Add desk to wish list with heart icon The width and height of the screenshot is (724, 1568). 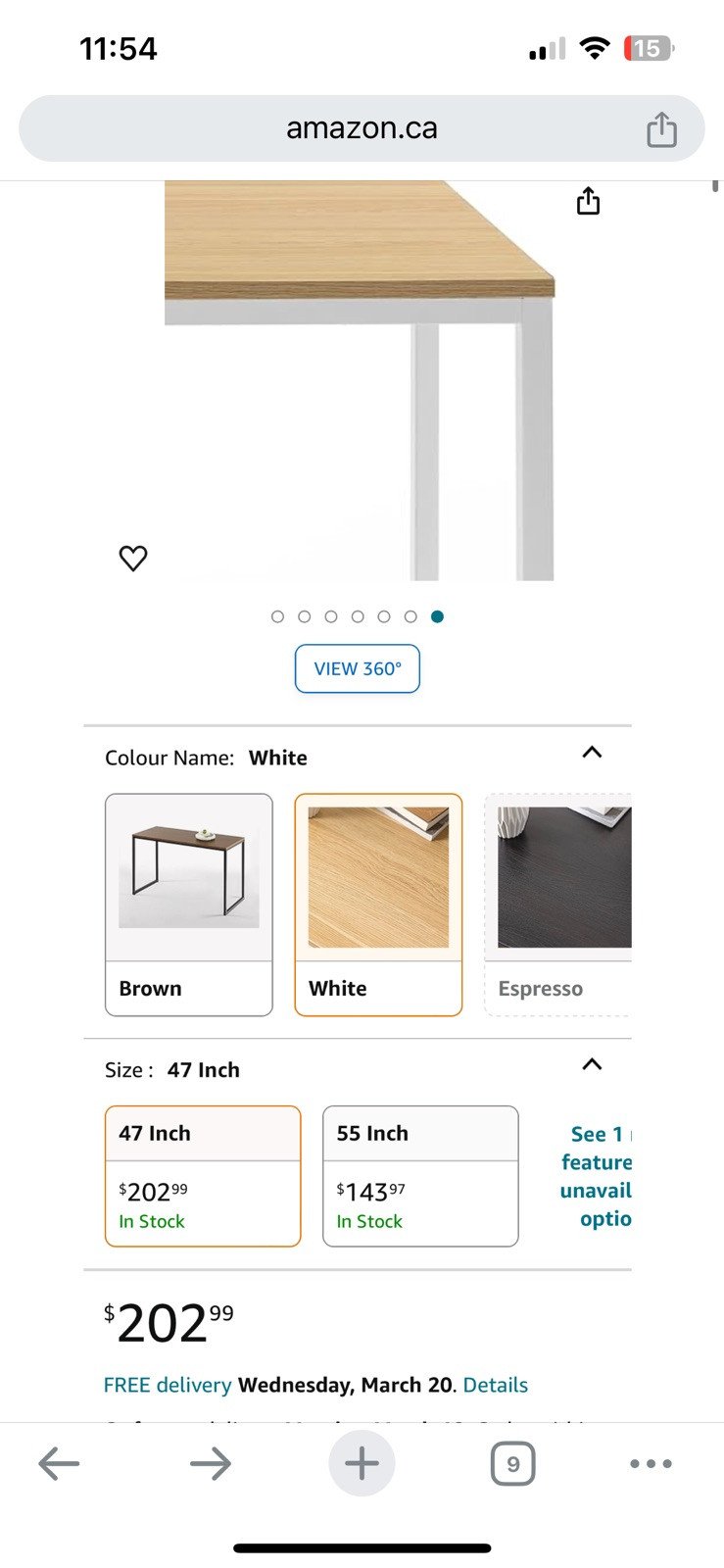point(133,558)
